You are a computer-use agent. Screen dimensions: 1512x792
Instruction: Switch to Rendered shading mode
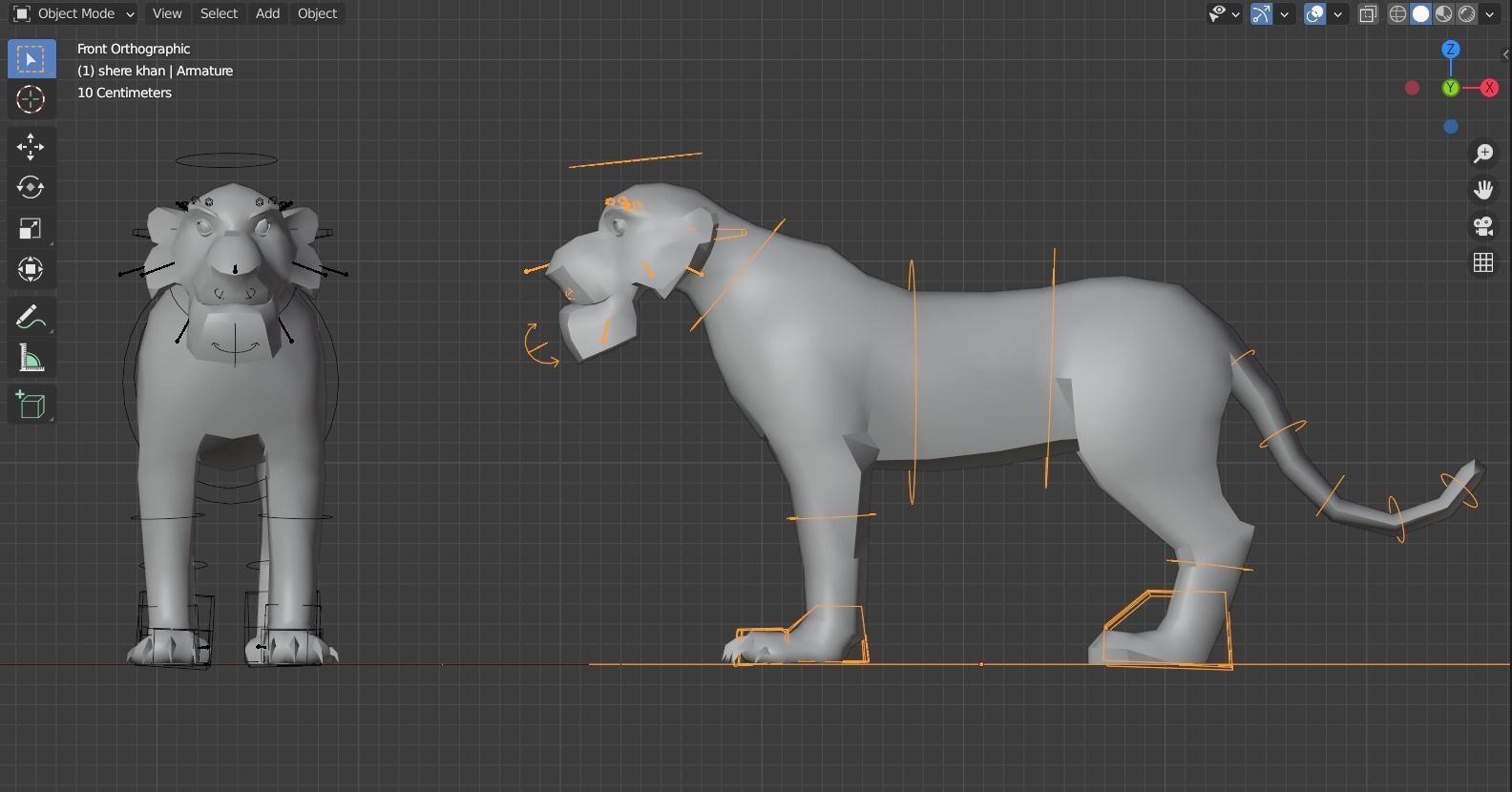1467,13
